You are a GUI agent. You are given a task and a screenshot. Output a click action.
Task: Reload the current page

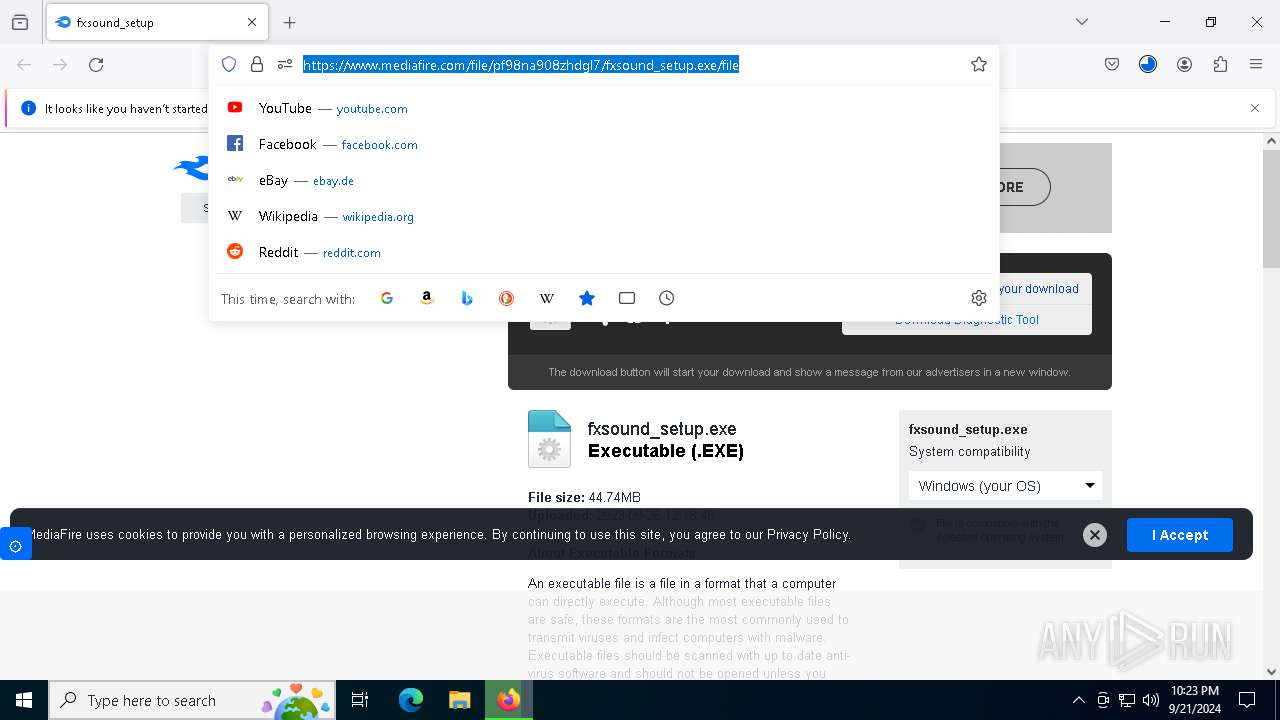click(x=96, y=64)
